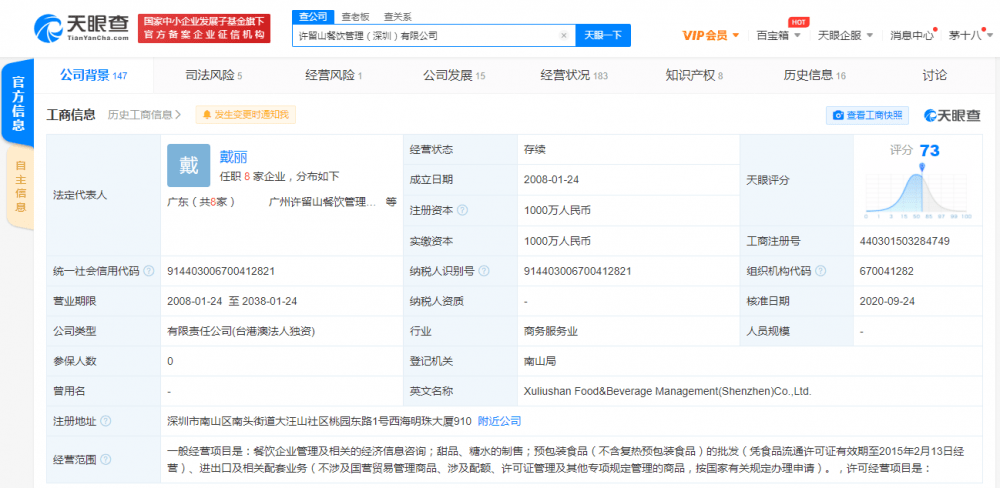Screen dimensions: 1000x488
Task: Switch to 知识产权 tab
Action: (694, 76)
